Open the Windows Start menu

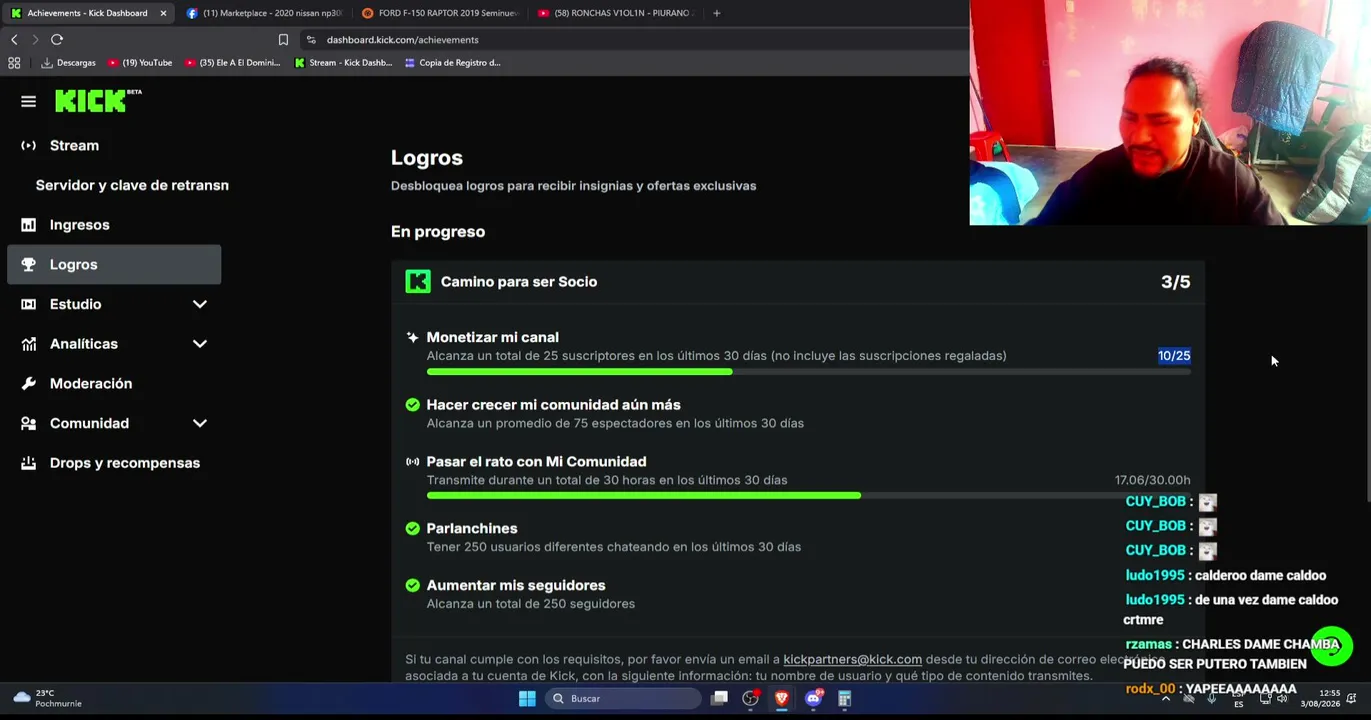[527, 699]
